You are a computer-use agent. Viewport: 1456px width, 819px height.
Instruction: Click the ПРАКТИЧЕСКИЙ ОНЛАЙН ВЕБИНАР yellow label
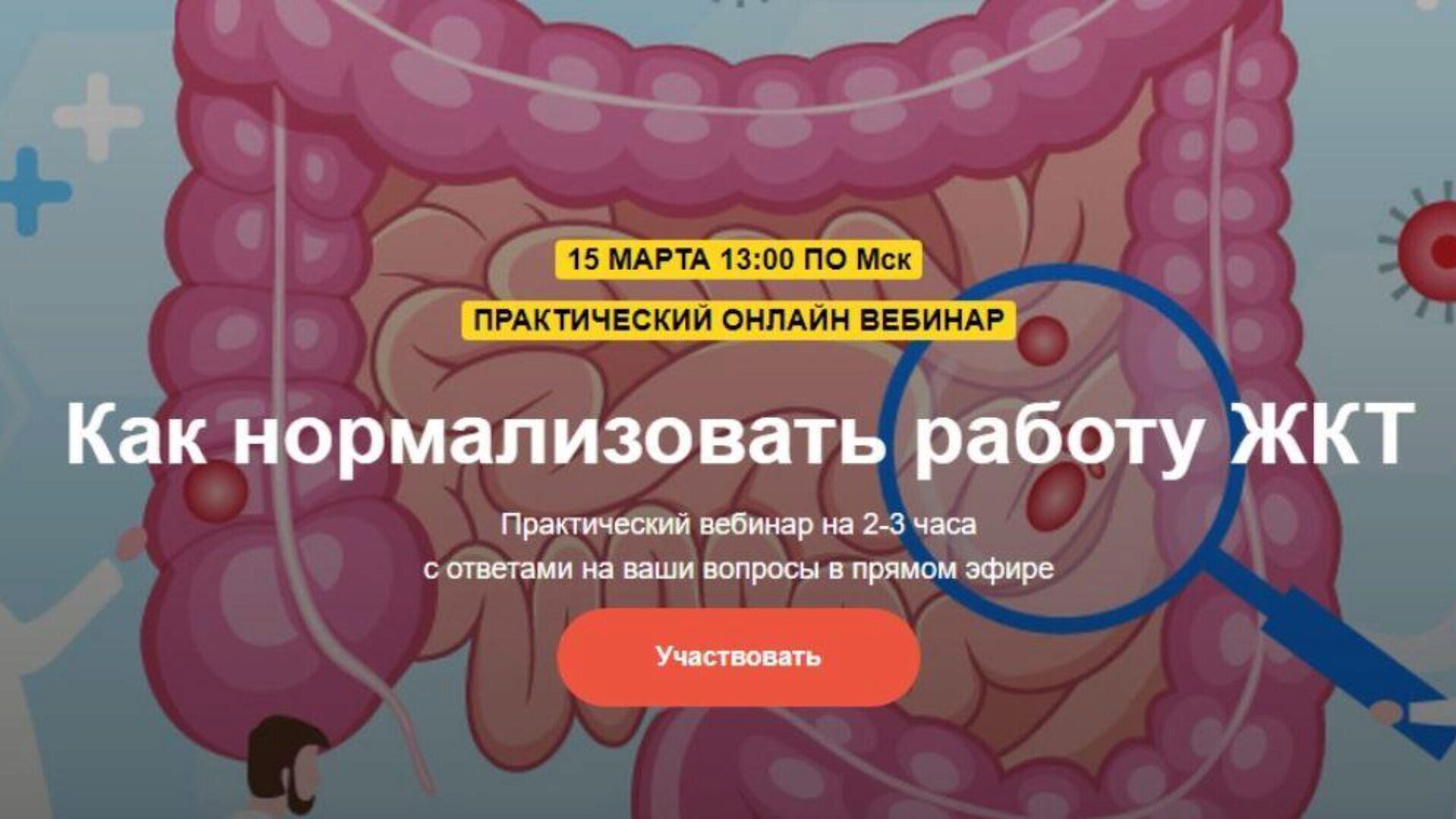pyautogui.click(x=739, y=321)
